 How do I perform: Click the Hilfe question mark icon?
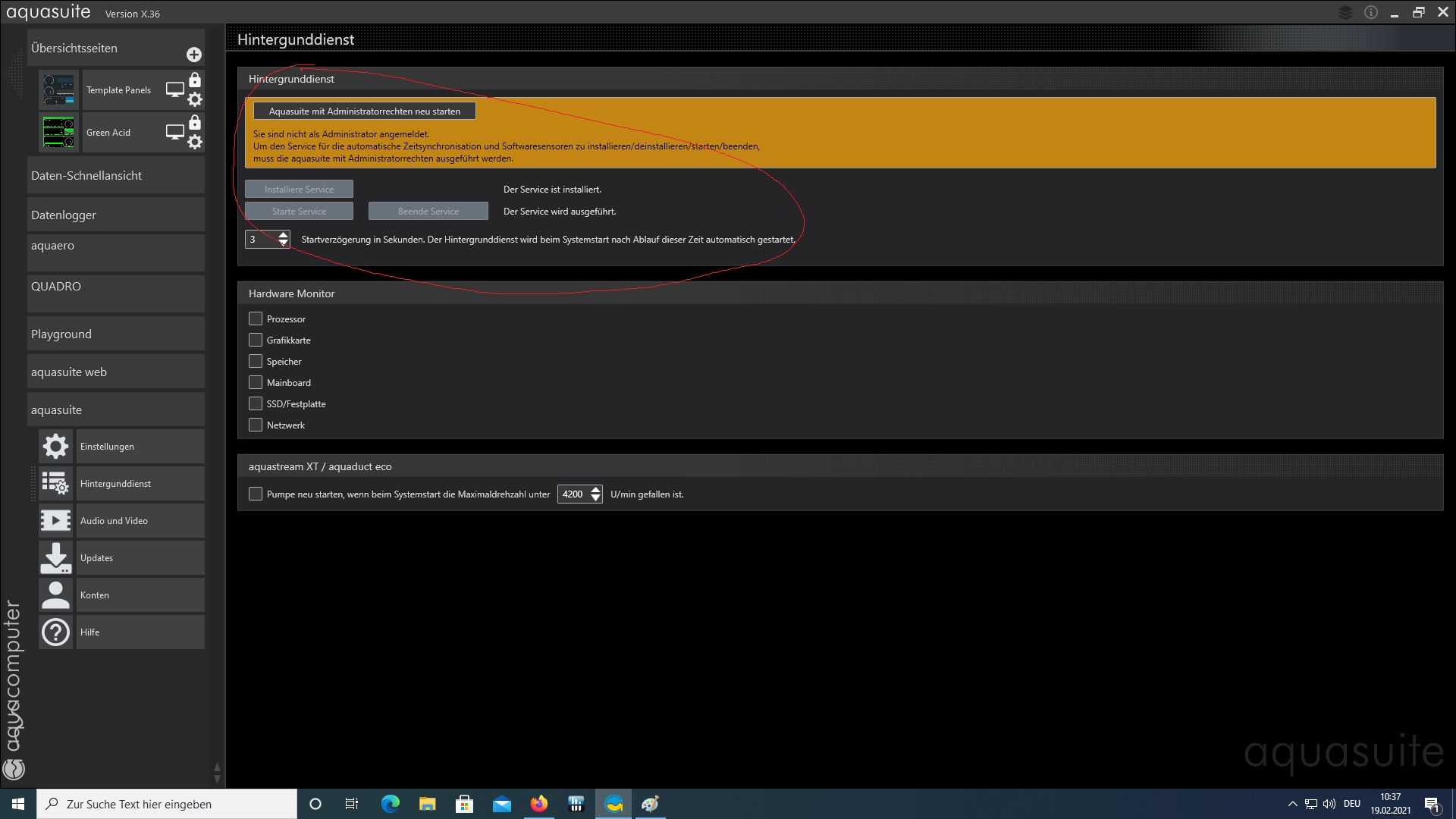(x=55, y=632)
